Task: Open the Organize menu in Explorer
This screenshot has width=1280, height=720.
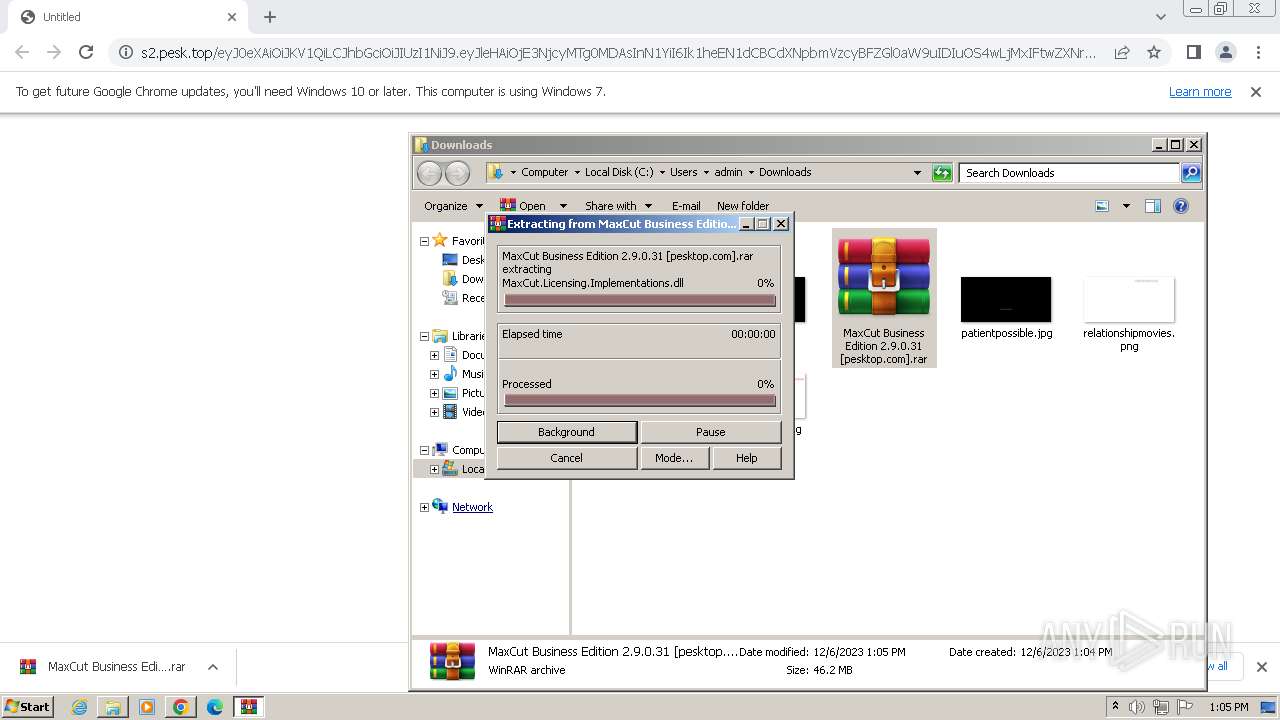Action: pos(453,206)
